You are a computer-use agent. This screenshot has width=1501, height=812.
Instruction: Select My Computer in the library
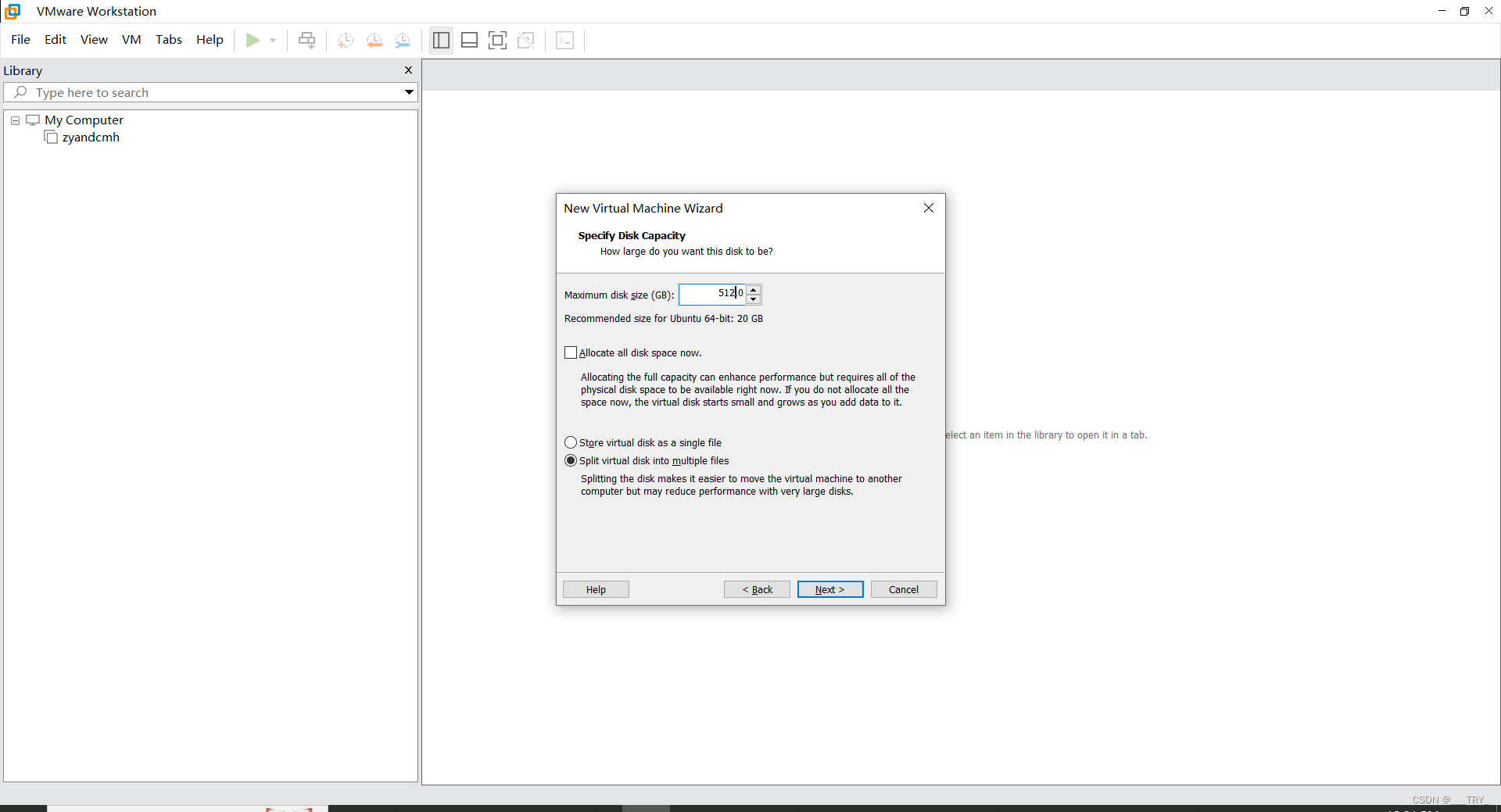point(84,120)
